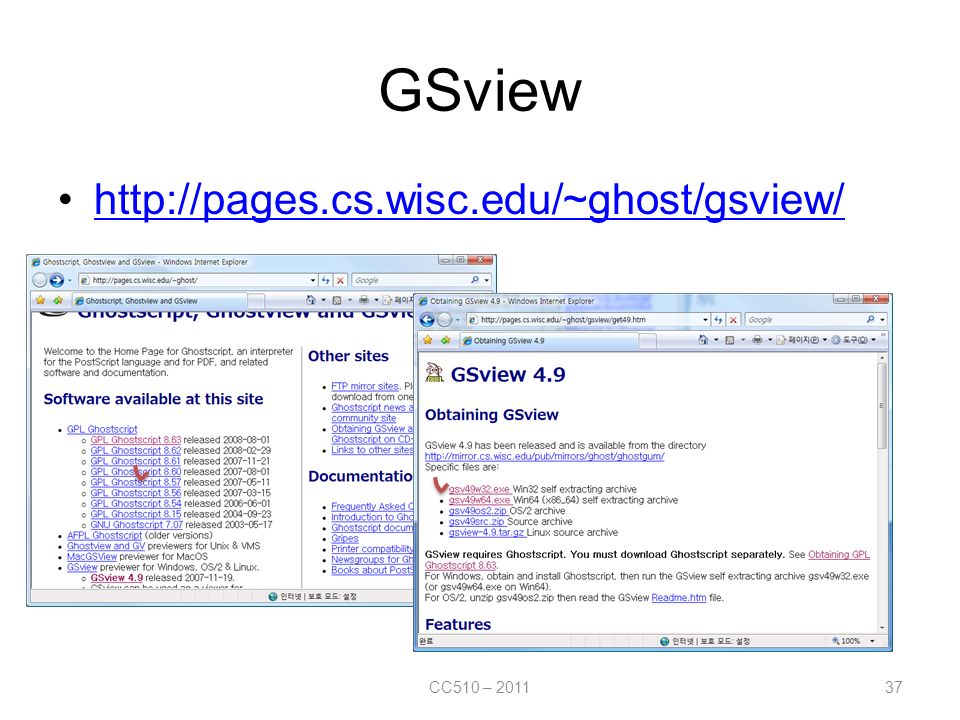Click GSview 4.9 link in Ghostscript window

point(117,578)
